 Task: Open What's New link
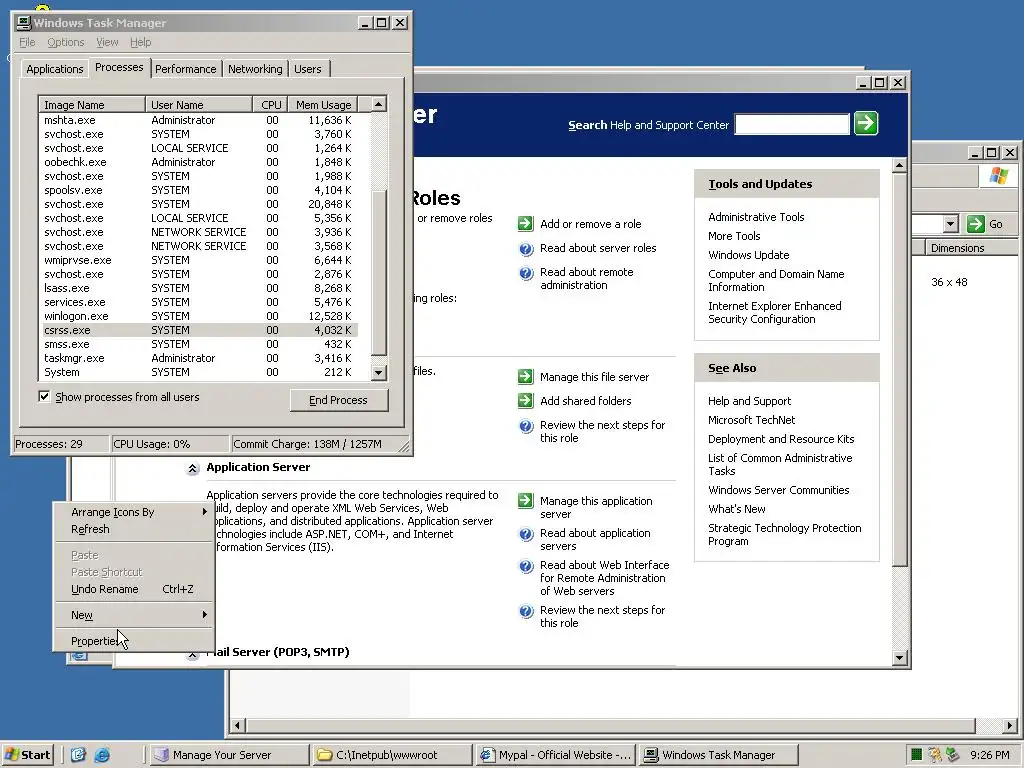click(737, 509)
